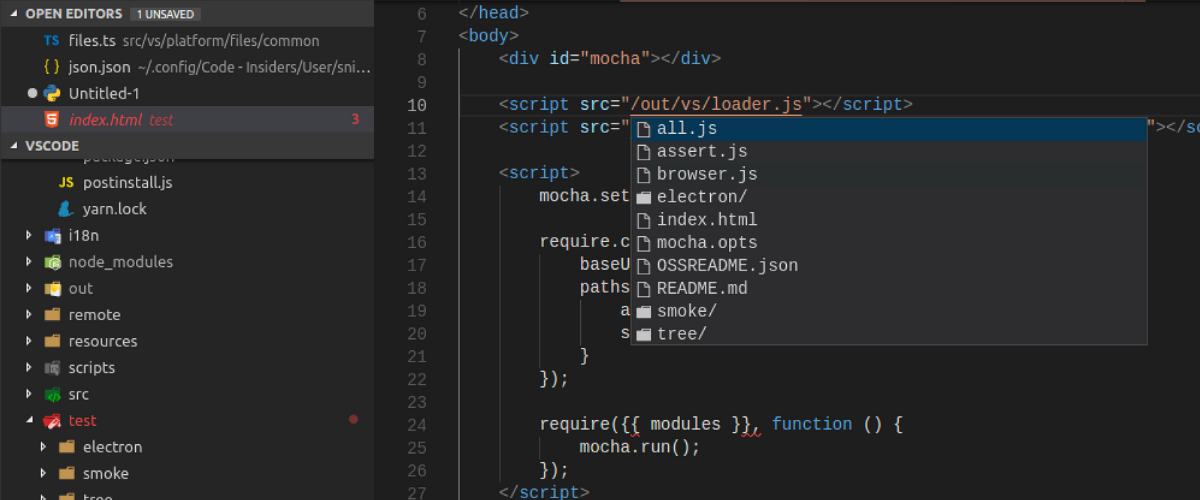Screen dimensions: 1200x500
Task: Open files.ts in Open Editors
Action: click(x=187, y=41)
